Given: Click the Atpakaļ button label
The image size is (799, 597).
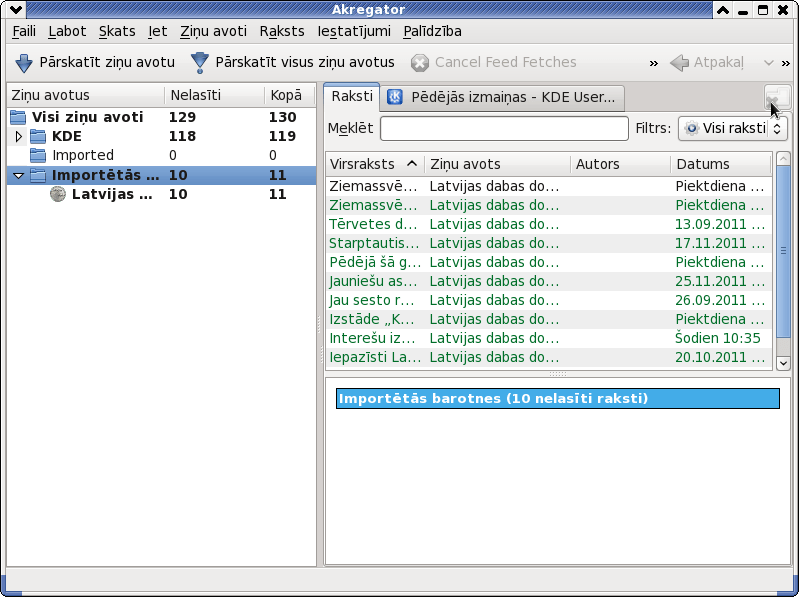Looking at the screenshot, I should [718, 63].
